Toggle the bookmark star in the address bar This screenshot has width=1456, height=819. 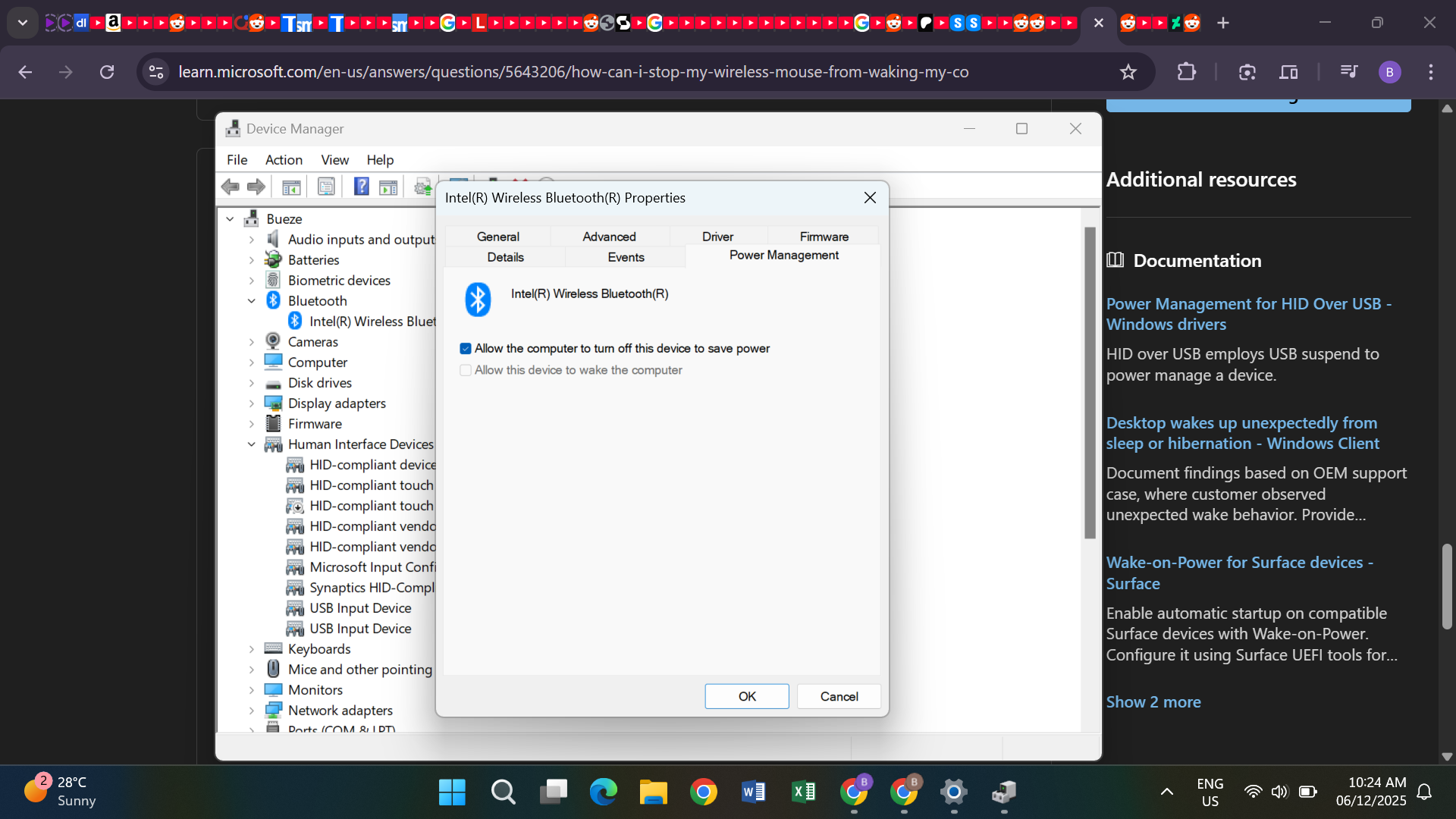1128,72
